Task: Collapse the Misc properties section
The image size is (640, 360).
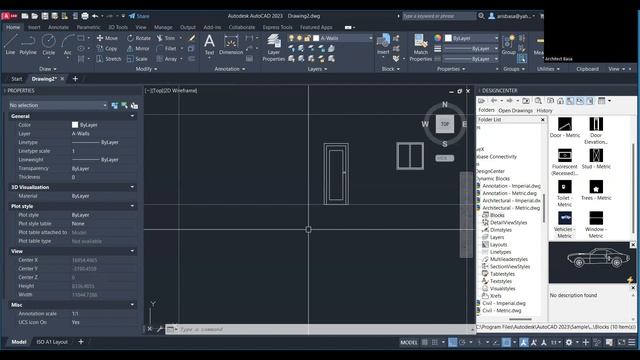Action: [132, 305]
